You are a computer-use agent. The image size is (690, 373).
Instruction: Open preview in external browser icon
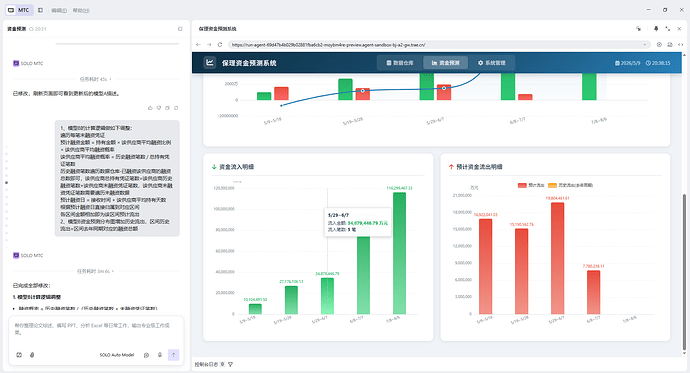[x=670, y=44]
